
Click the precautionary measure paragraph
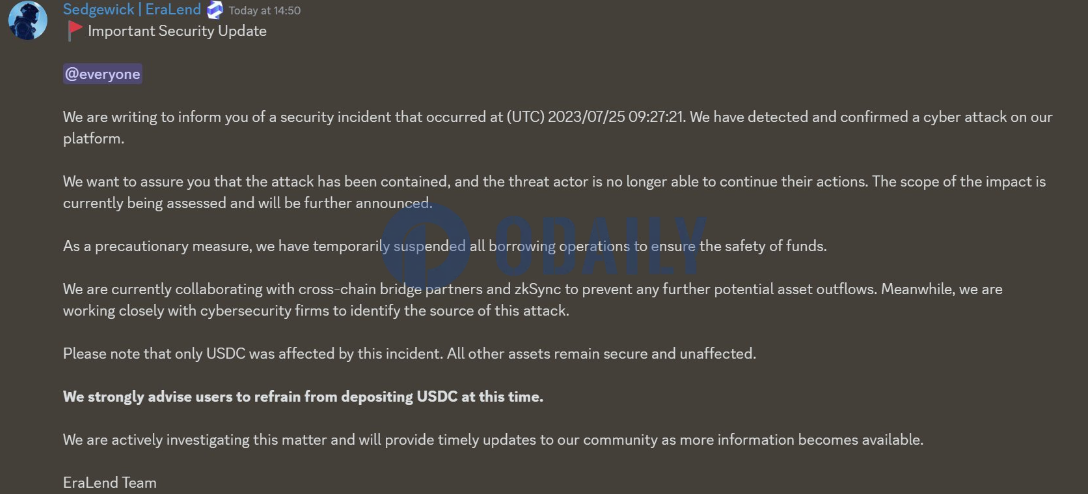445,246
